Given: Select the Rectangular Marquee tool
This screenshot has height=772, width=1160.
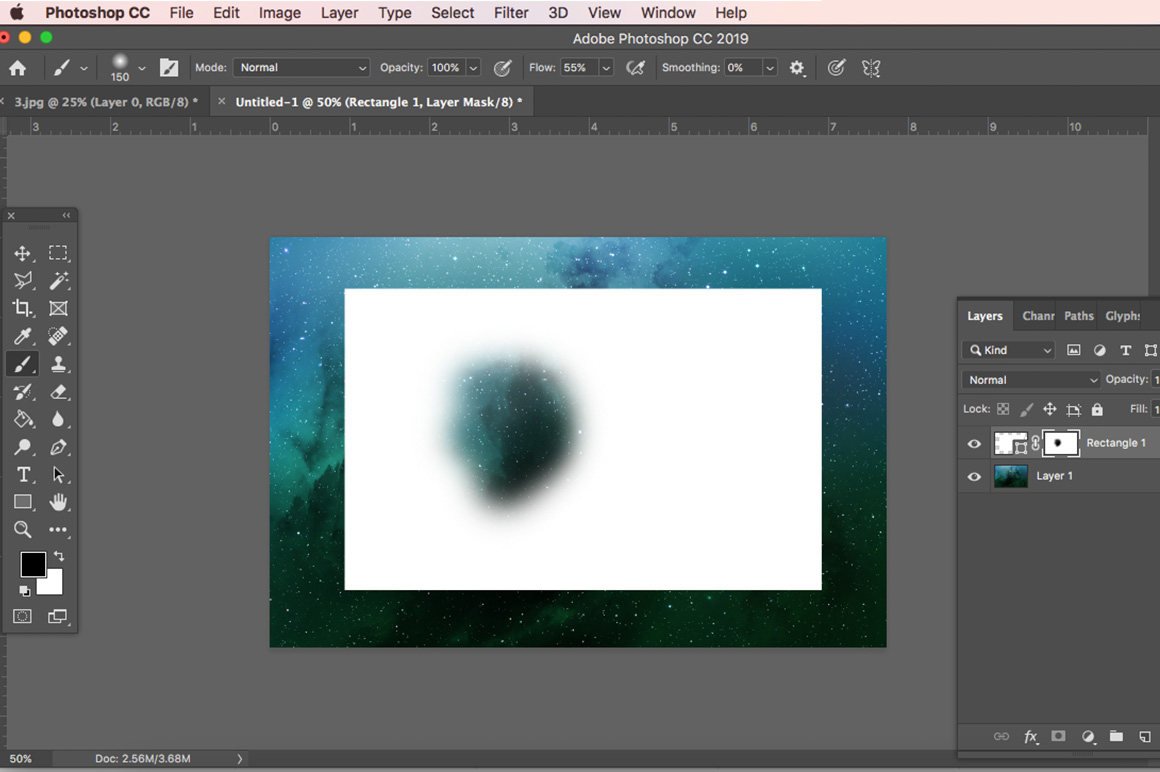Looking at the screenshot, I should tap(58, 253).
